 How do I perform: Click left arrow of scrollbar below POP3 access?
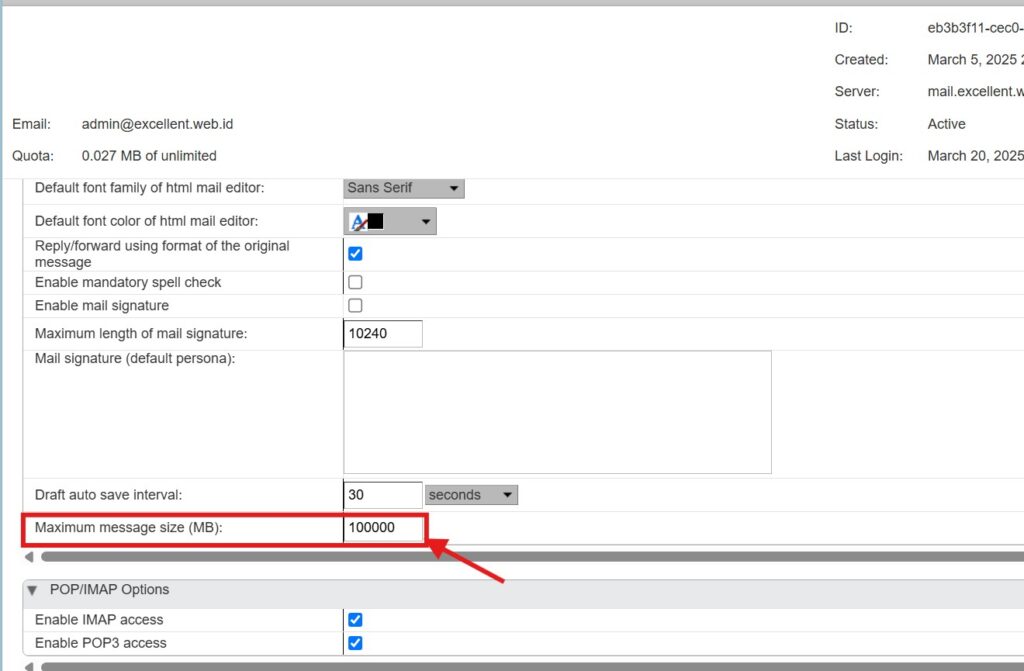tap(29, 666)
